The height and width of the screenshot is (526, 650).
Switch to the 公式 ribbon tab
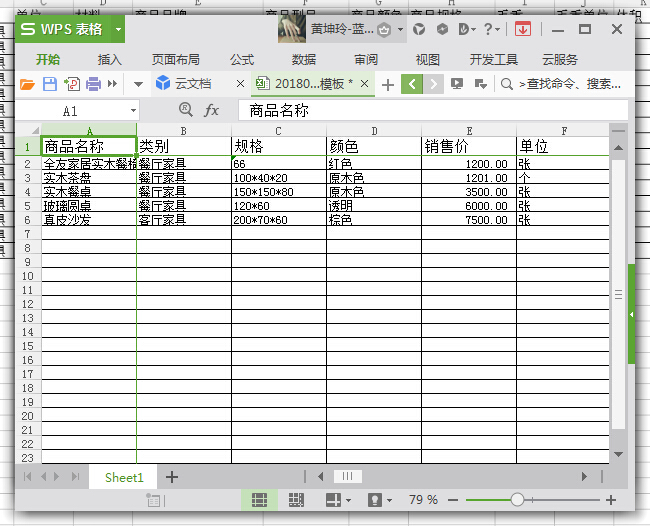coord(241,59)
